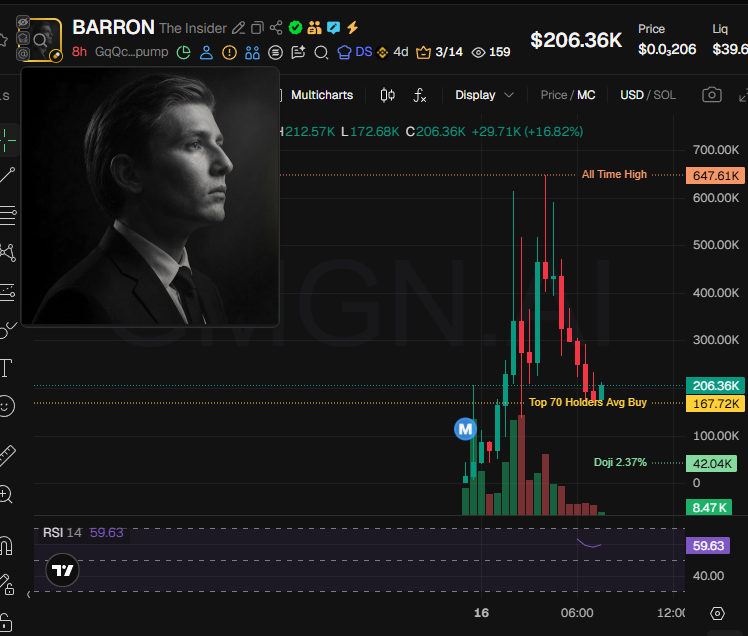This screenshot has height=636, width=748.
Task: Click the edit pencil icon beside The Insider
Action: [x=239, y=28]
